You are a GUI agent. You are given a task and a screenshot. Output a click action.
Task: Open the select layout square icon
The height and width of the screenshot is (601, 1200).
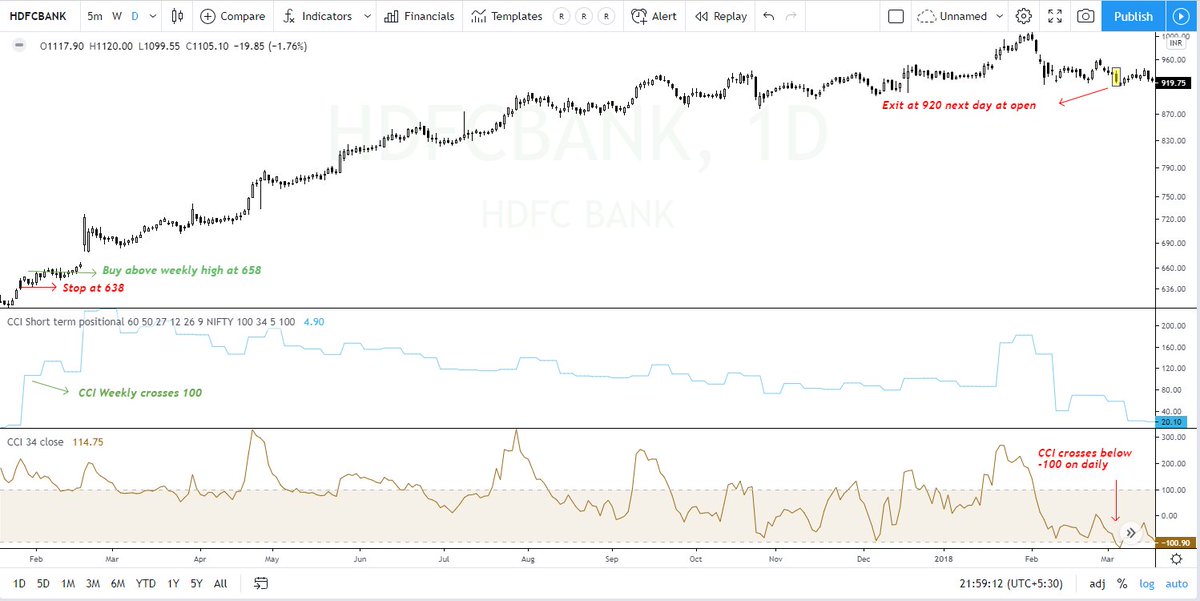[x=896, y=16]
